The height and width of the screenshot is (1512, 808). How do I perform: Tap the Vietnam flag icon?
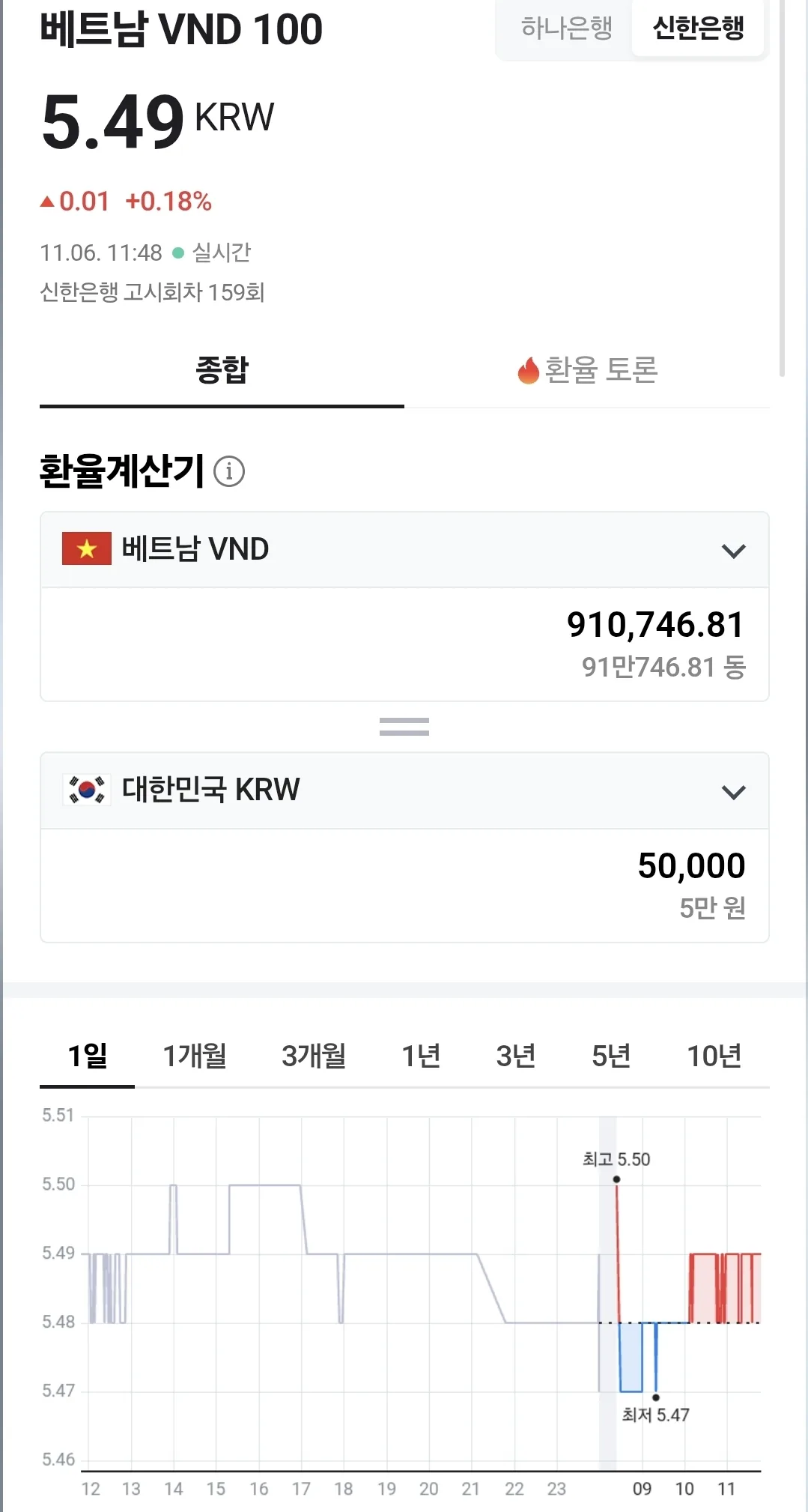tap(87, 548)
